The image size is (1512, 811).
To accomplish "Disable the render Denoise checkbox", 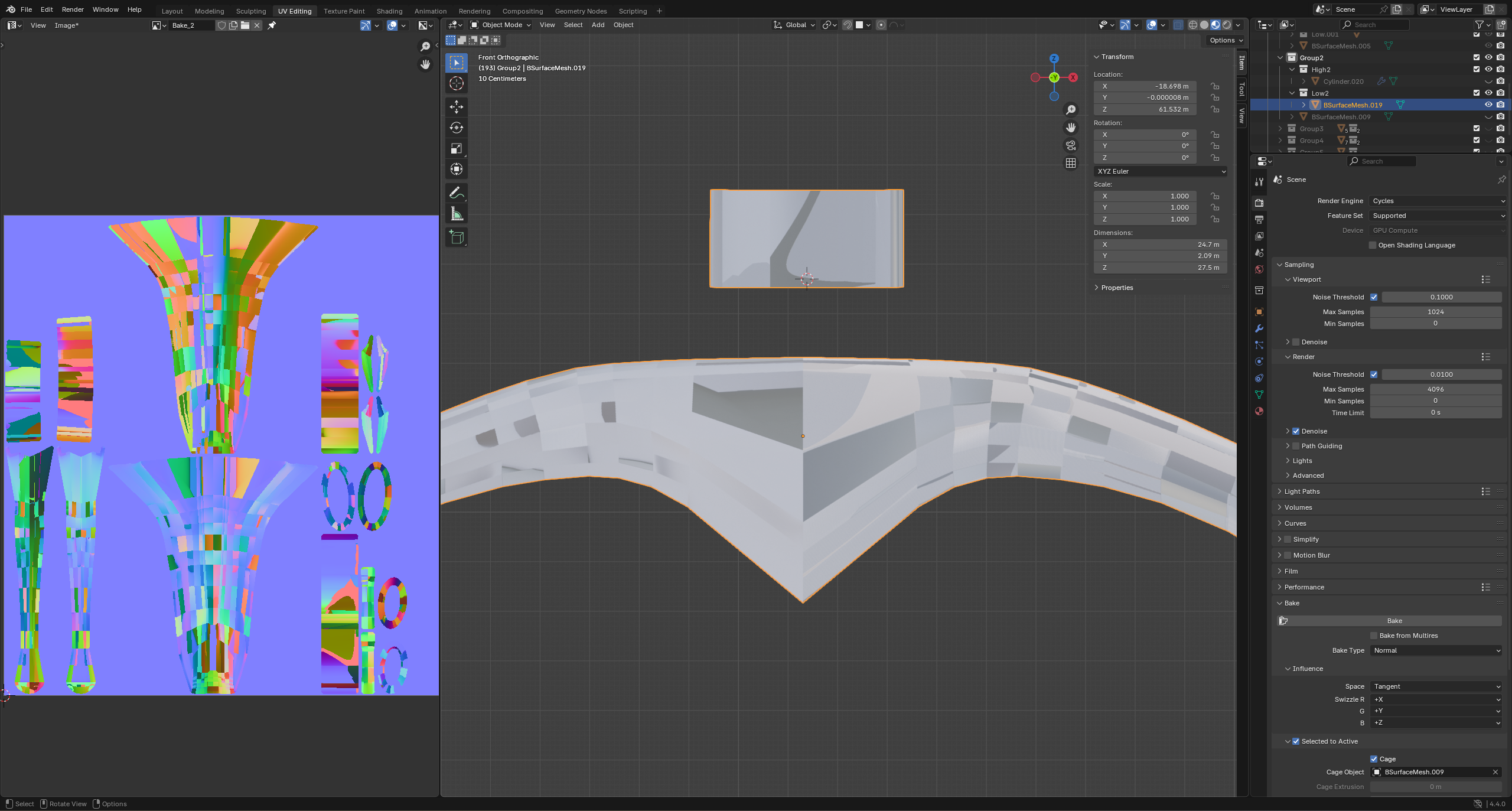I will pyautogui.click(x=1296, y=431).
